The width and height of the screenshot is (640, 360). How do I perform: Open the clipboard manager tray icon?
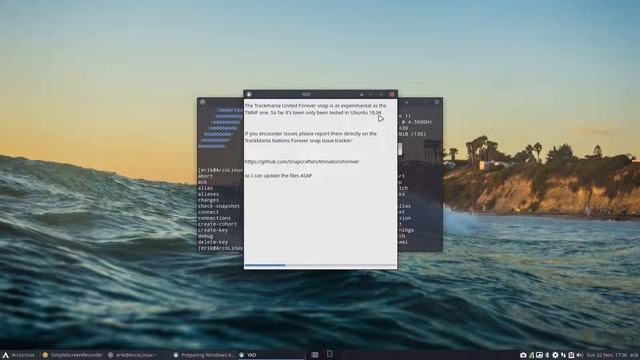(571, 356)
